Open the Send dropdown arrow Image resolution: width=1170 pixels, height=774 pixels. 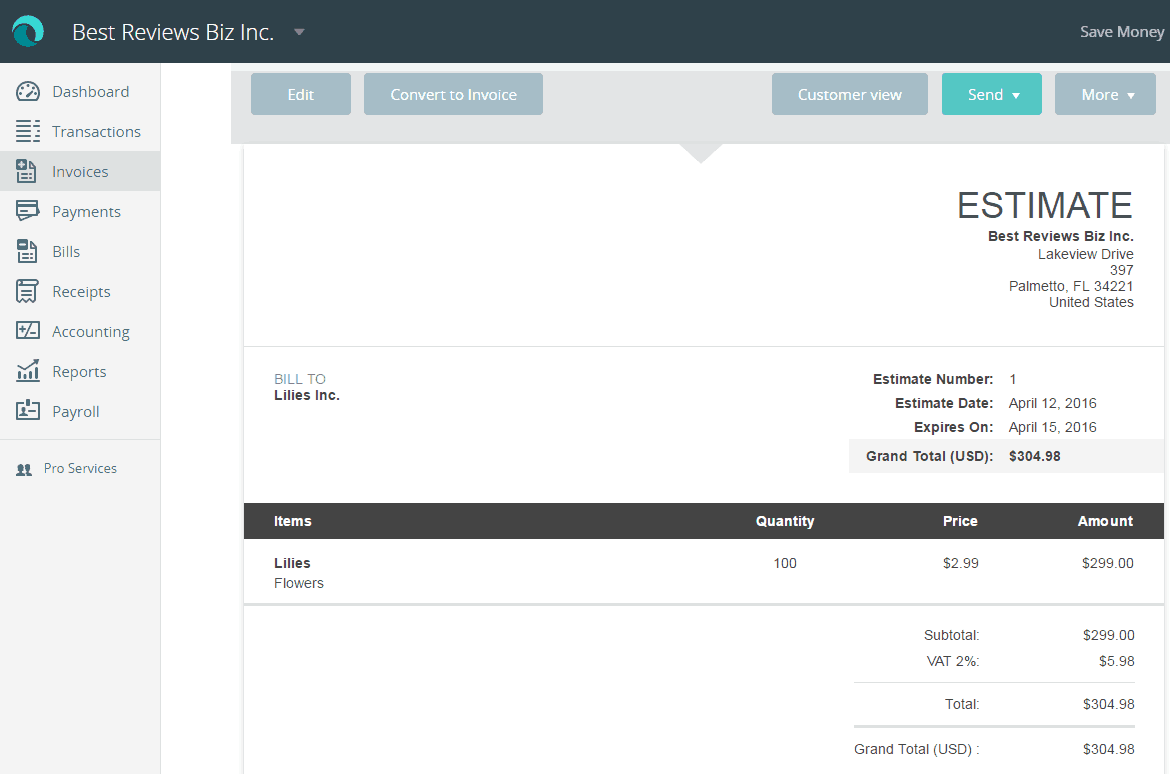point(1017,94)
